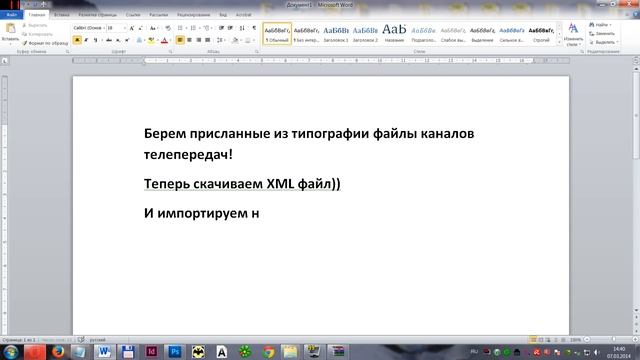Viewport: 640px width, 360px height.
Task: Switch to the Разметка страницы tab
Action: click(x=98, y=15)
